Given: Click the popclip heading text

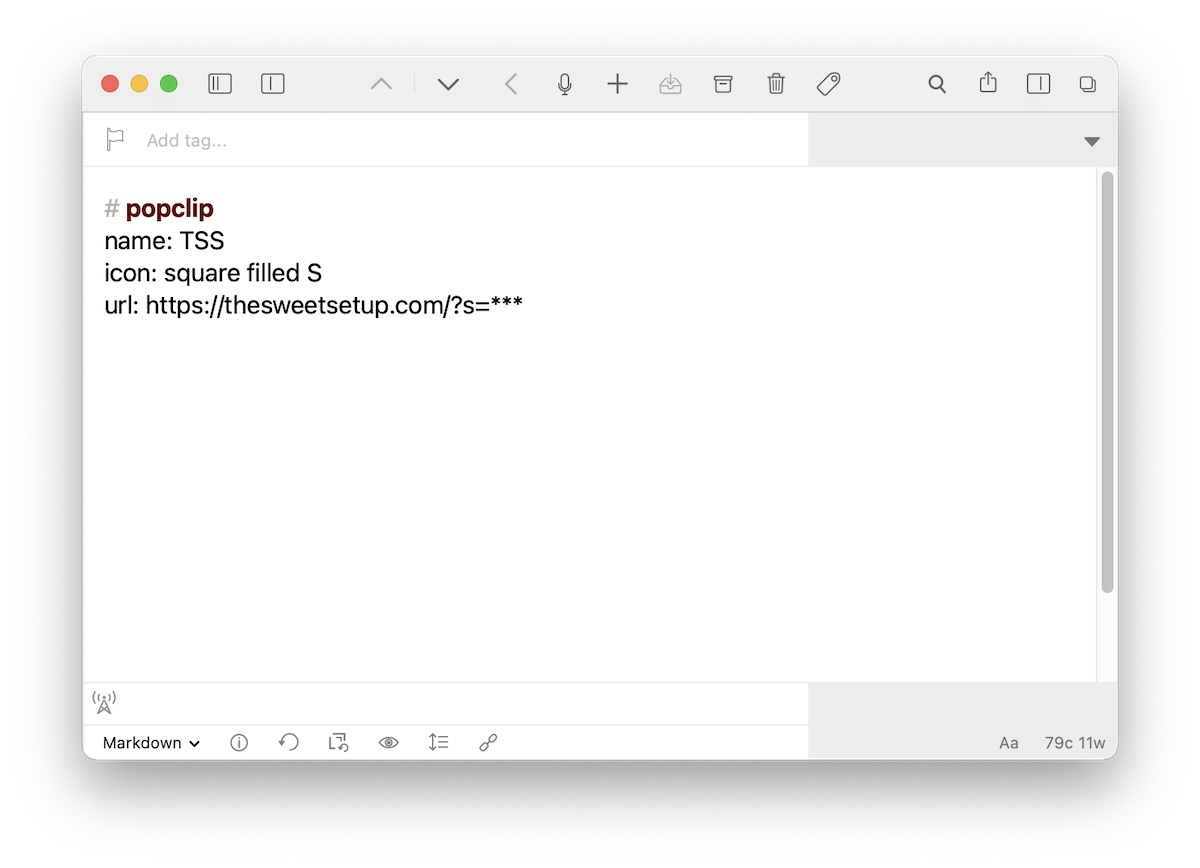Looking at the screenshot, I should (169, 209).
